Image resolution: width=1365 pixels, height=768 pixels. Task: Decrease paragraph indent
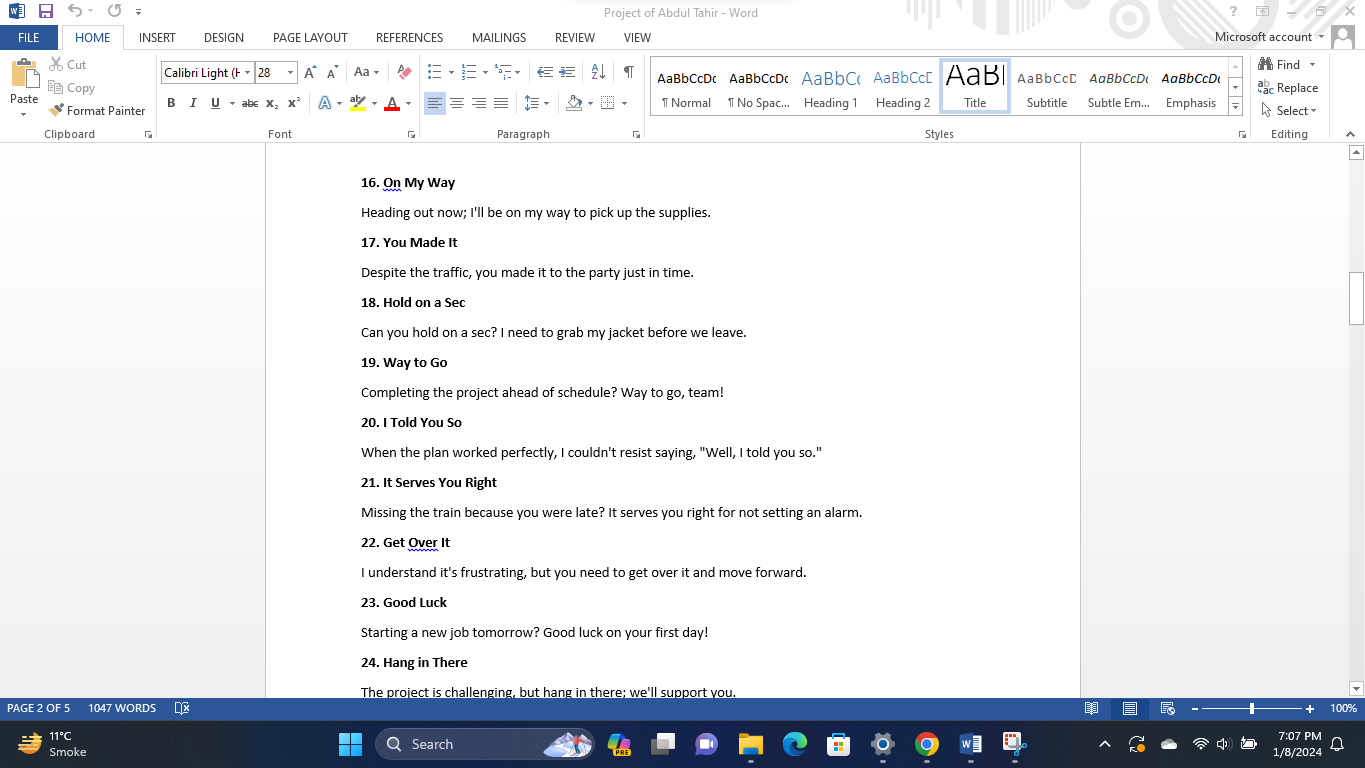(x=545, y=72)
